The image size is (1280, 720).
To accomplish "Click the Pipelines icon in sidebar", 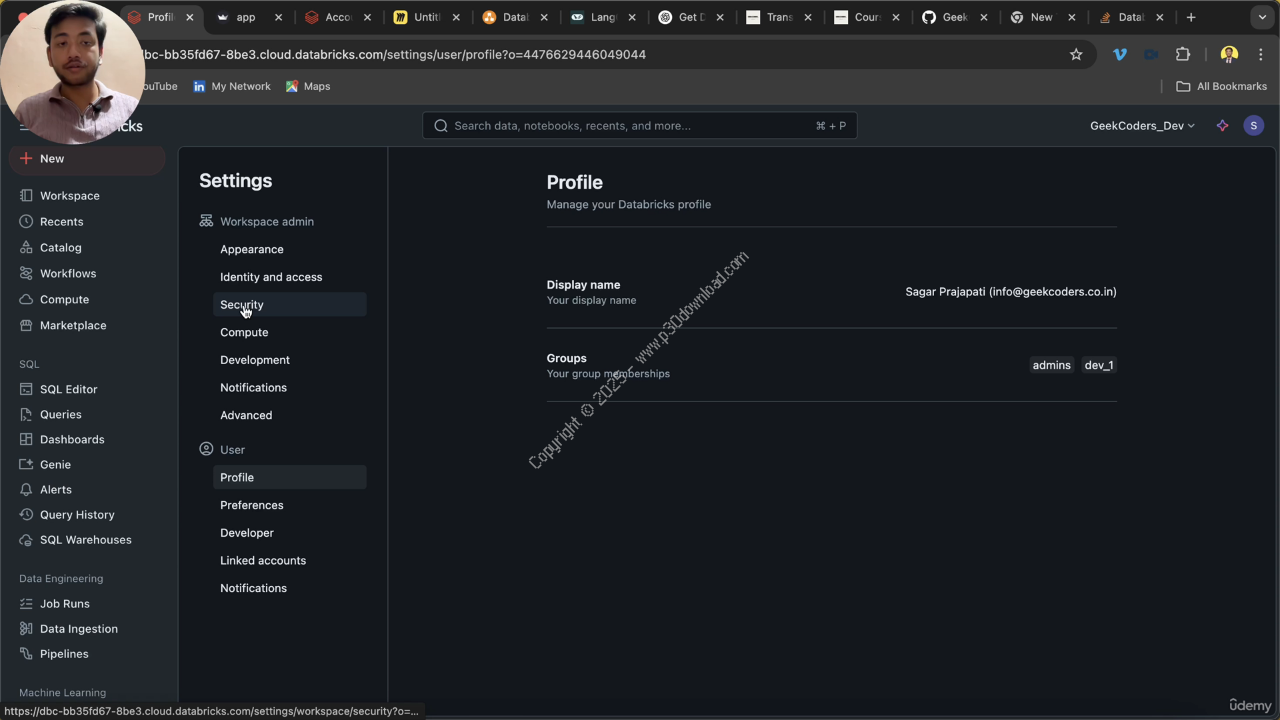I will [26, 654].
